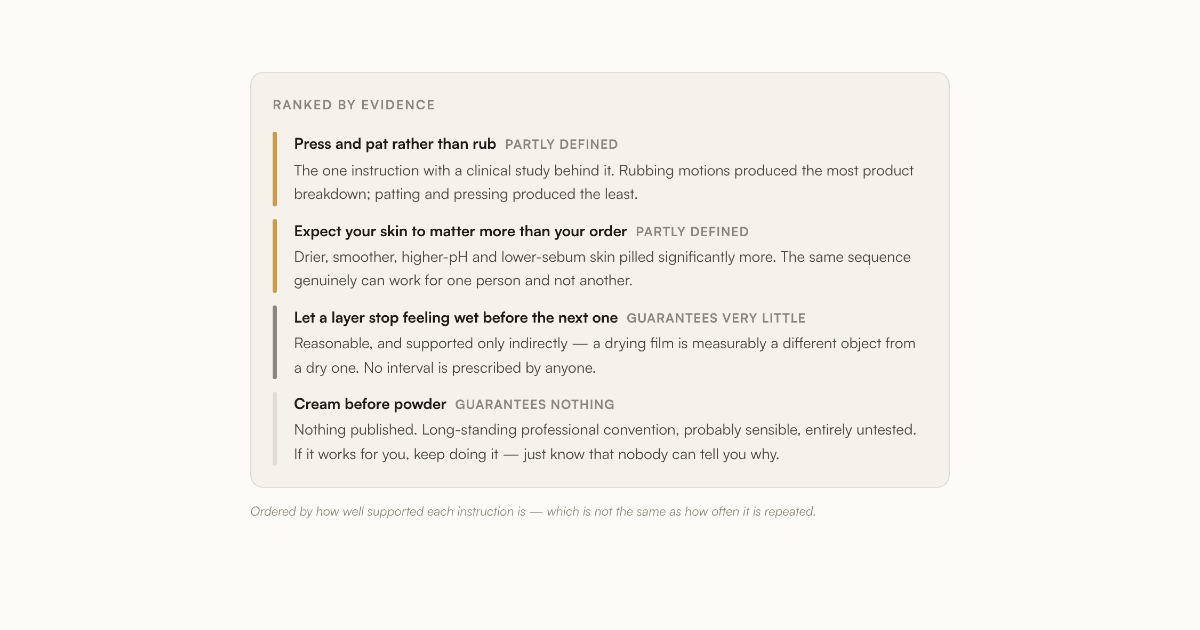The image size is (1200, 630).
Task: Select 'Press and pat rather than rub' title
Action: coord(395,144)
